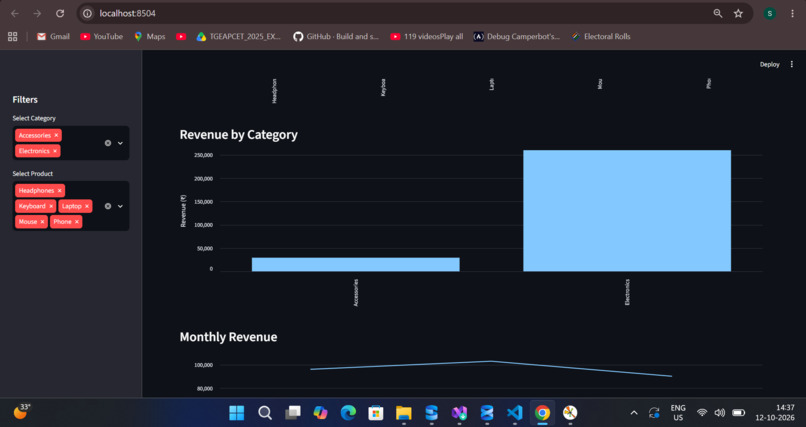The image size is (806, 427).
Task: Open the Streamlit three-dot menu next to Deploy
Action: click(792, 65)
